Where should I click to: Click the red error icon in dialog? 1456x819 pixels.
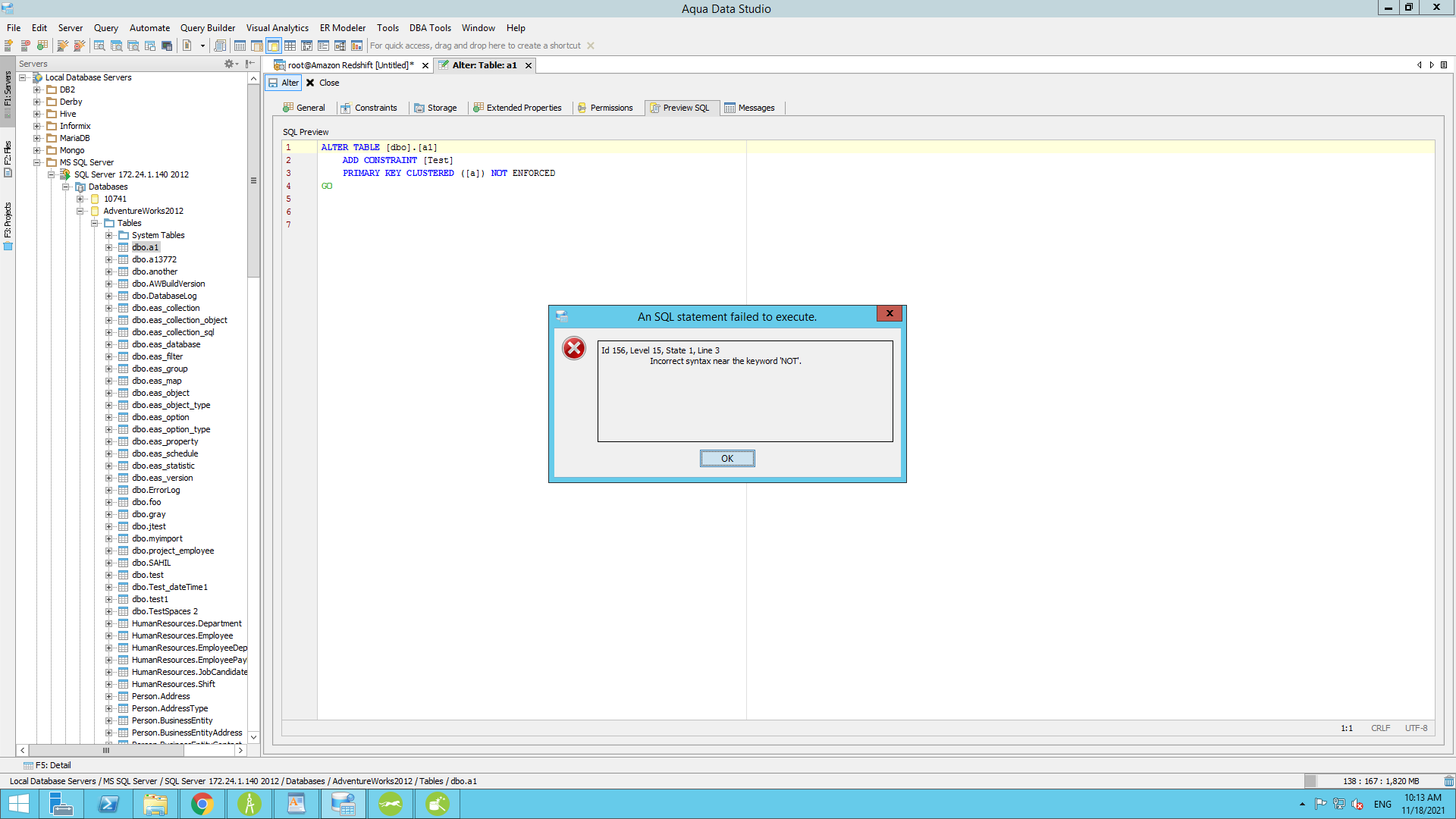[x=574, y=348]
